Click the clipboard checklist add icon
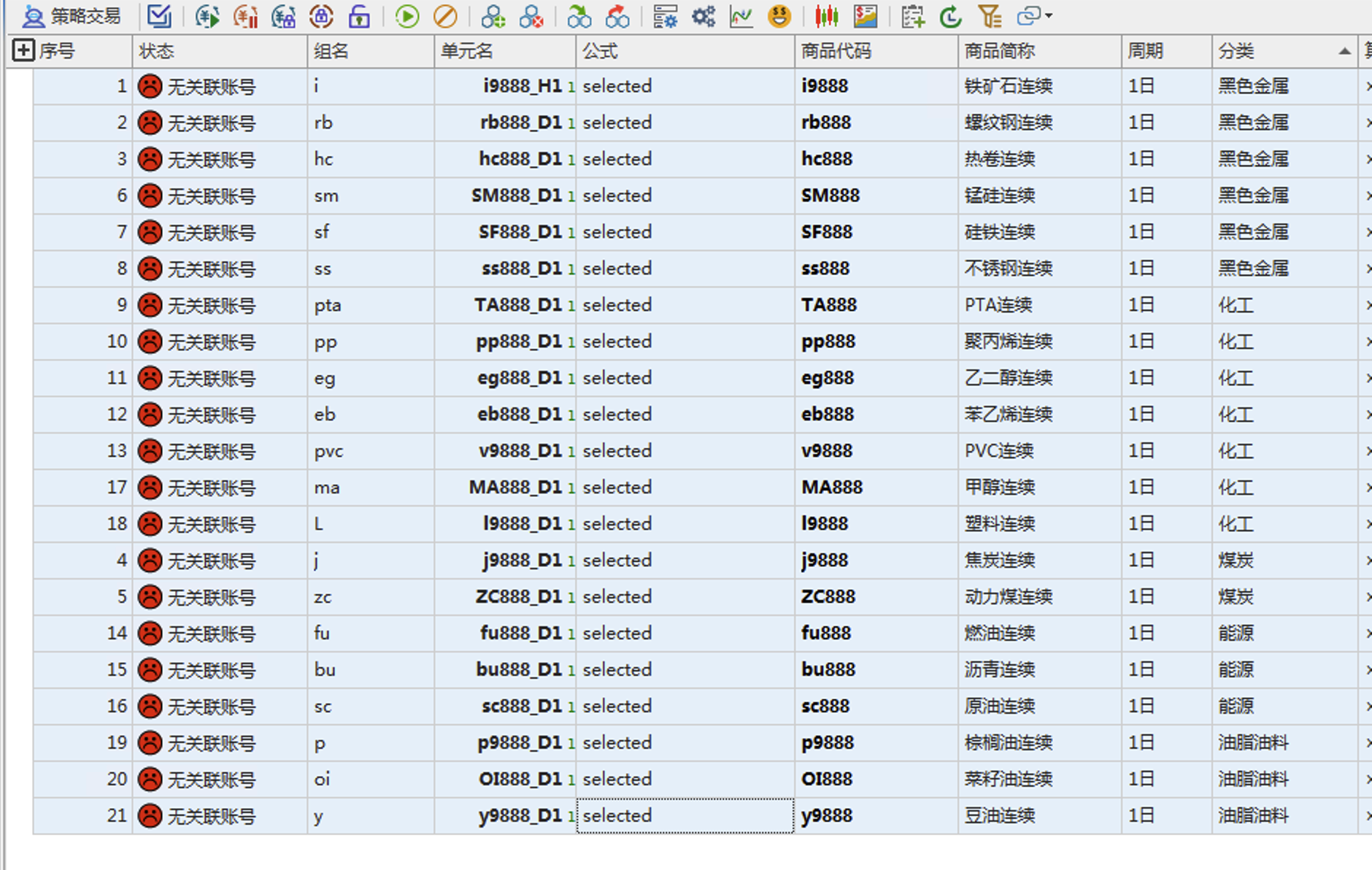This screenshot has width=1372, height=870. 913,15
